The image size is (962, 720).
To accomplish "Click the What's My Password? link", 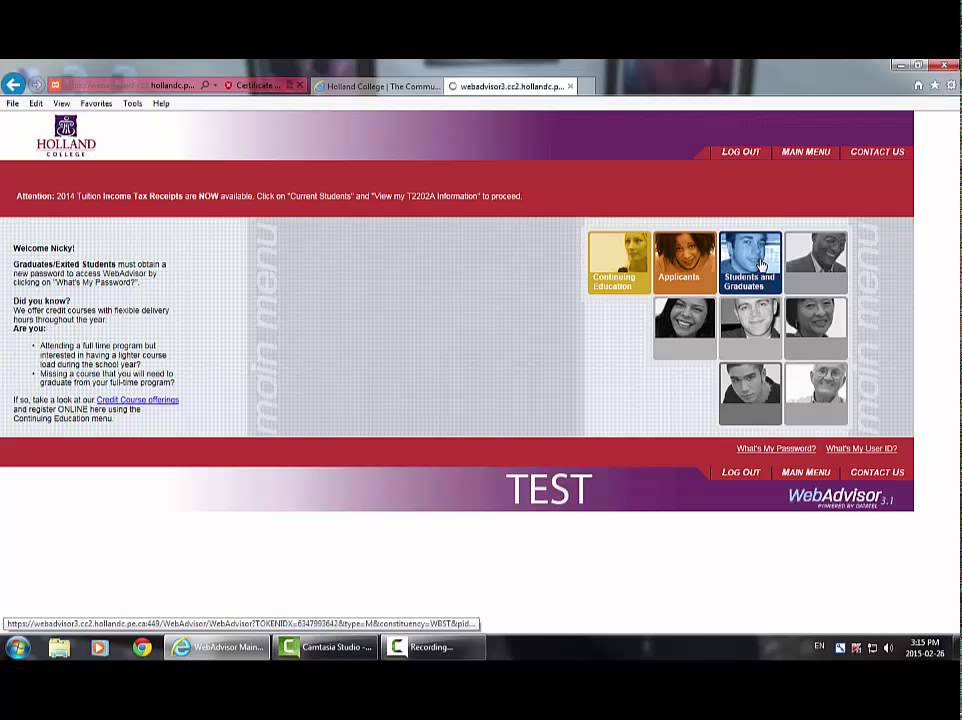I will (776, 449).
